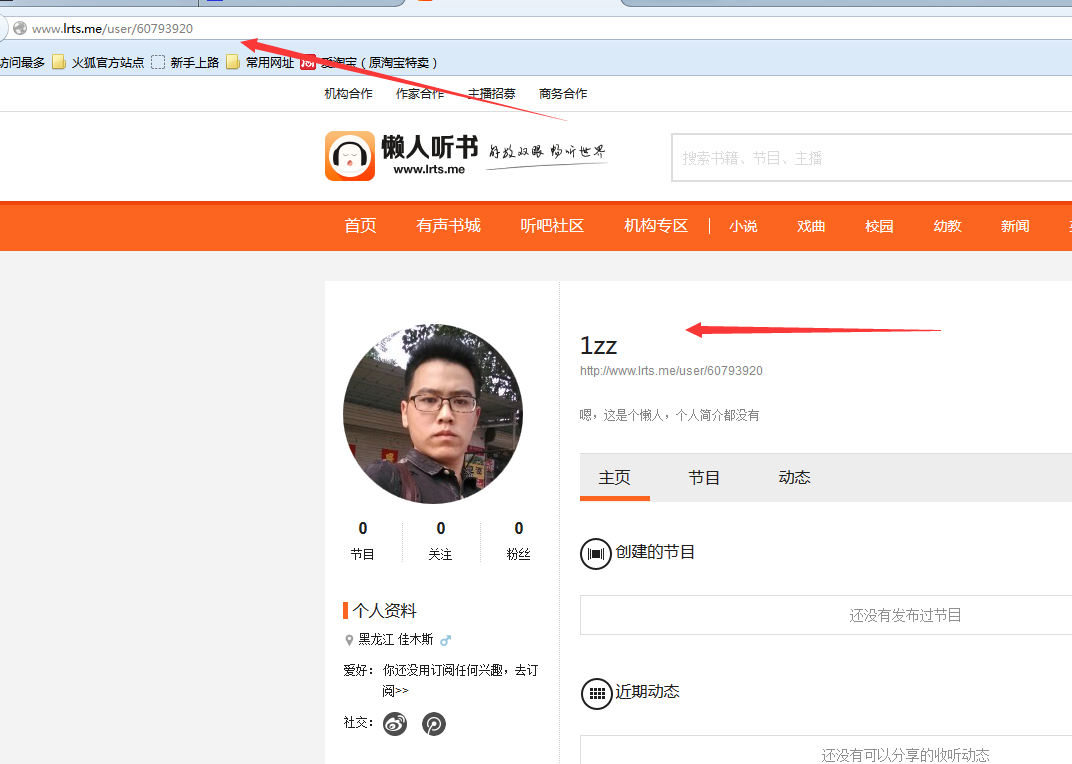Click the 个人资料 section heading
Screen dimensions: 1072x764
coord(384,610)
